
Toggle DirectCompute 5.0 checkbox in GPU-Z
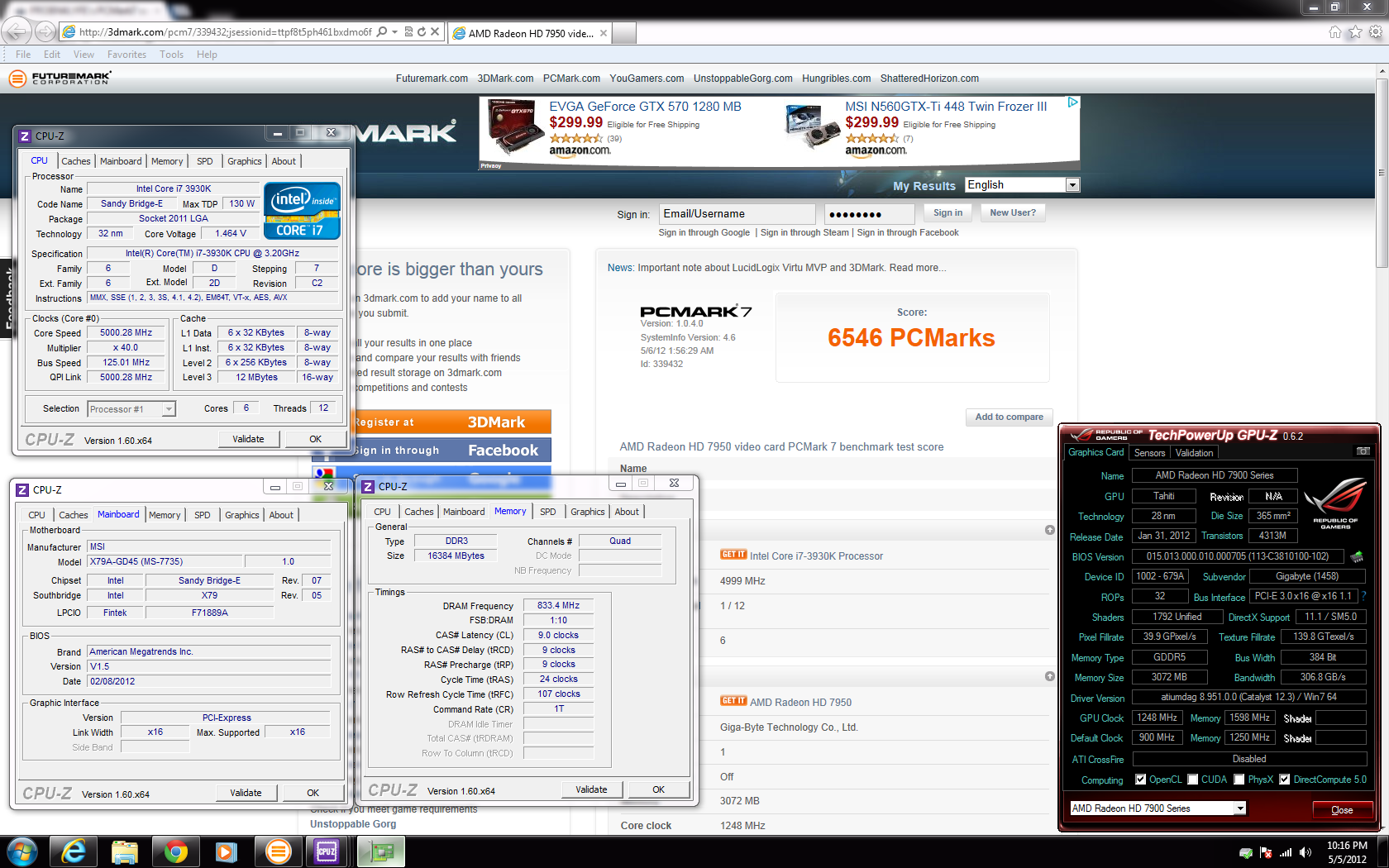click(x=1285, y=780)
